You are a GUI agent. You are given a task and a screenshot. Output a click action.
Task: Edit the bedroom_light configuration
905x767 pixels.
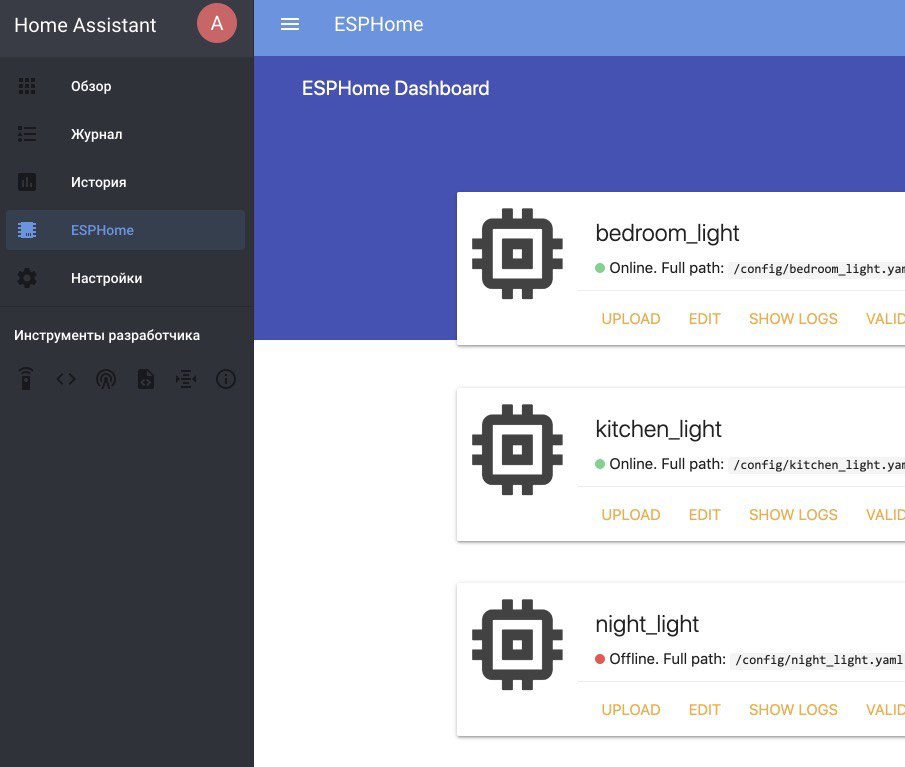(705, 319)
